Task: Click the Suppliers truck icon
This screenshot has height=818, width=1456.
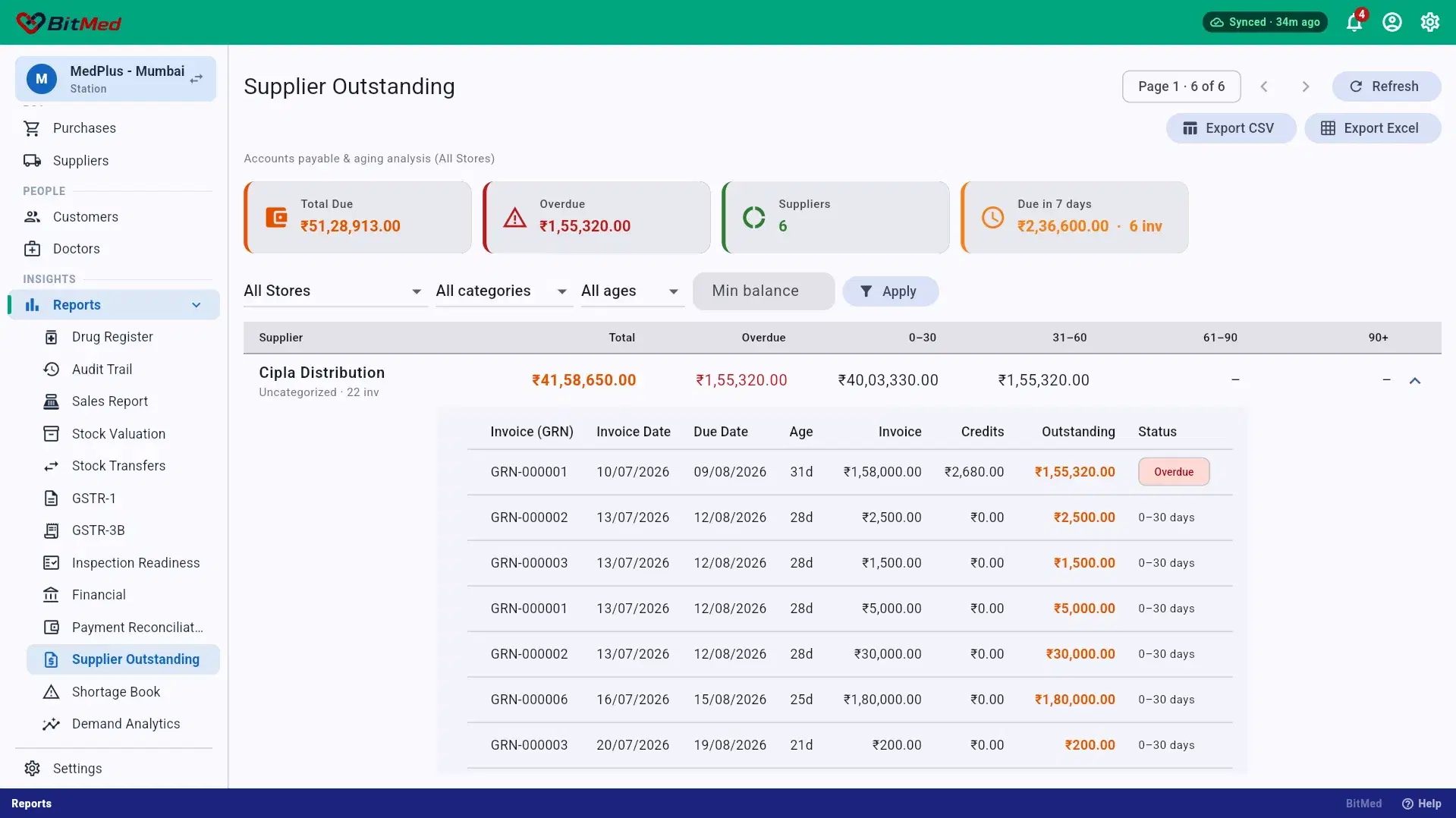Action: [32, 161]
